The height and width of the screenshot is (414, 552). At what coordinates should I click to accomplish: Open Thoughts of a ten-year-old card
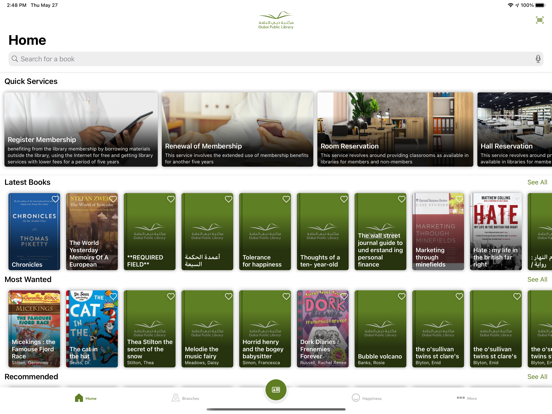[323, 231]
